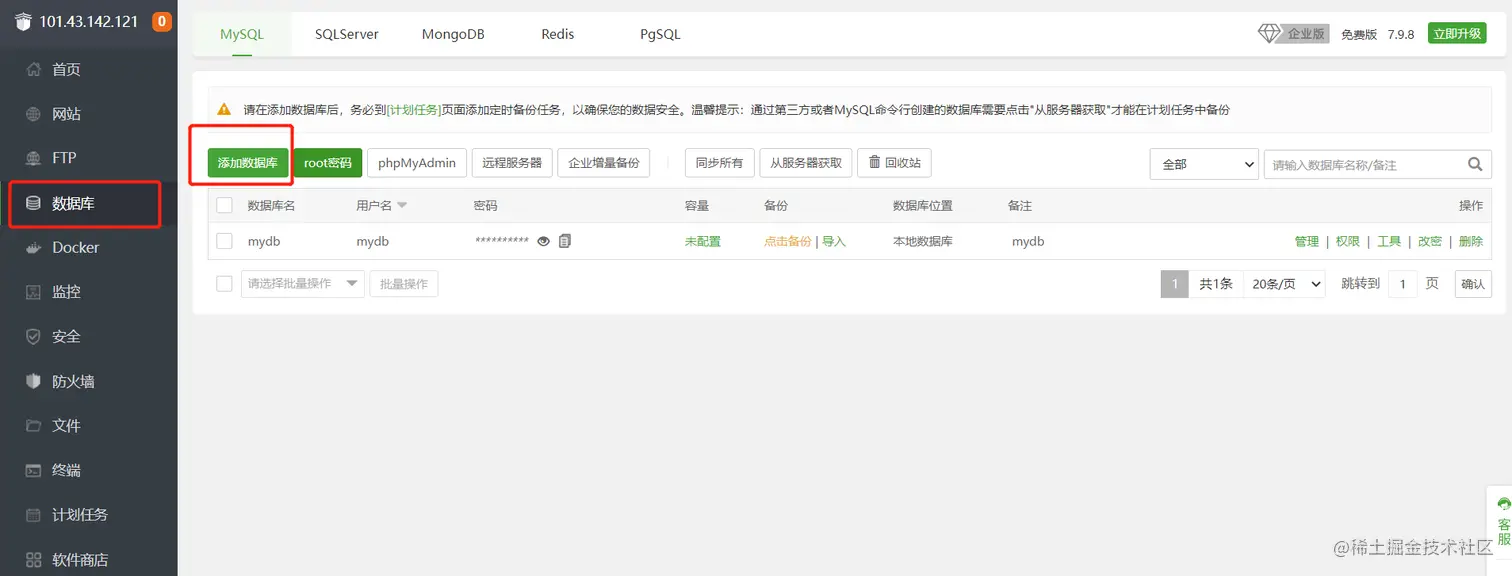Open the 回收站 recycle bin

pos(894,163)
